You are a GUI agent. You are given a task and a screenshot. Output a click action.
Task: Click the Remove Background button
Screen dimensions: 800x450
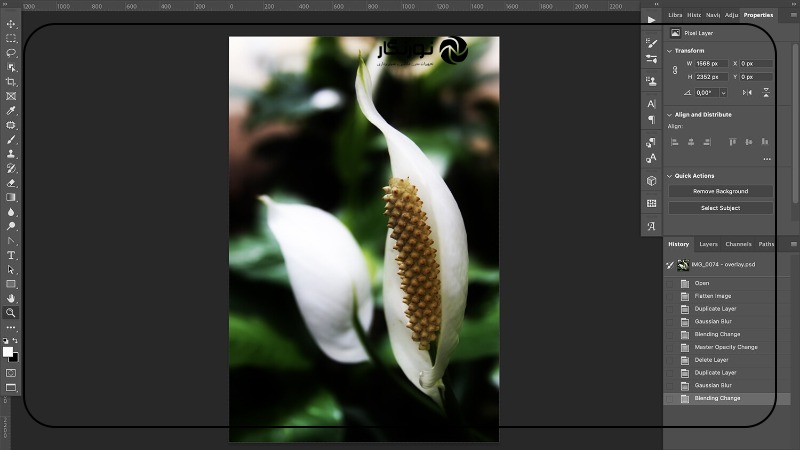(x=720, y=191)
